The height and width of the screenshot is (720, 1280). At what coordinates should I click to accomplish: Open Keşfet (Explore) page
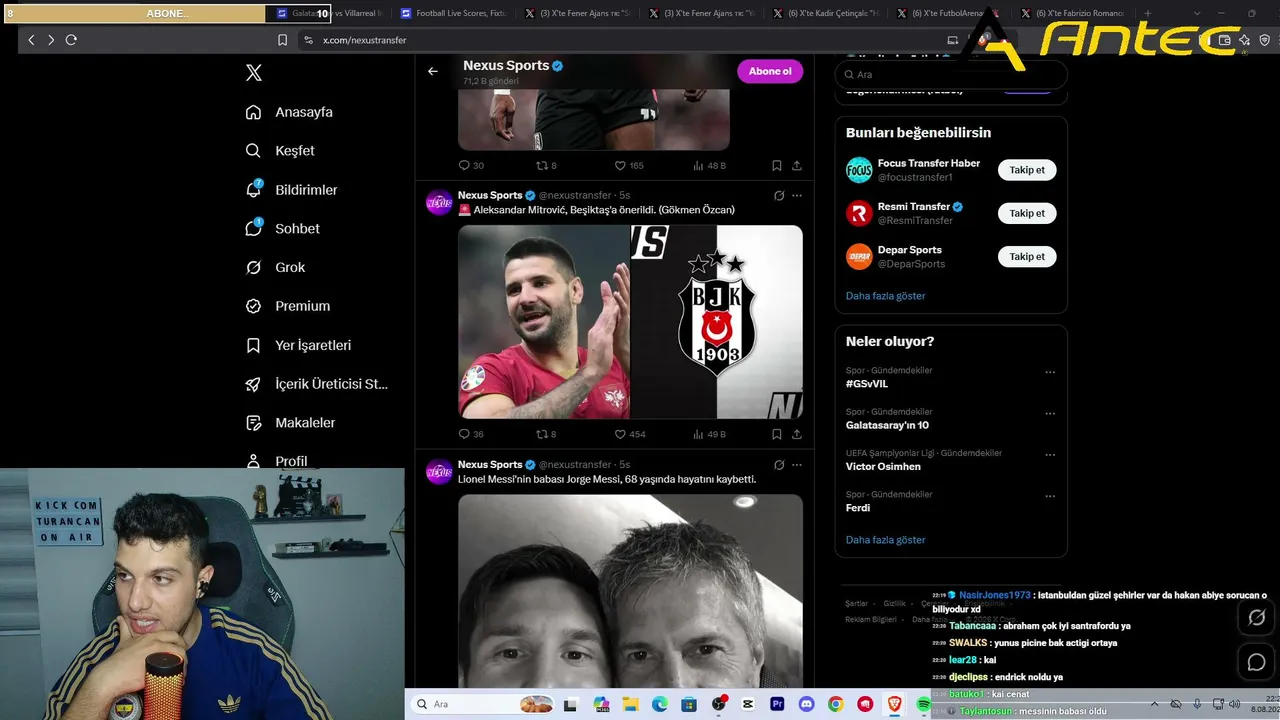[x=280, y=151]
